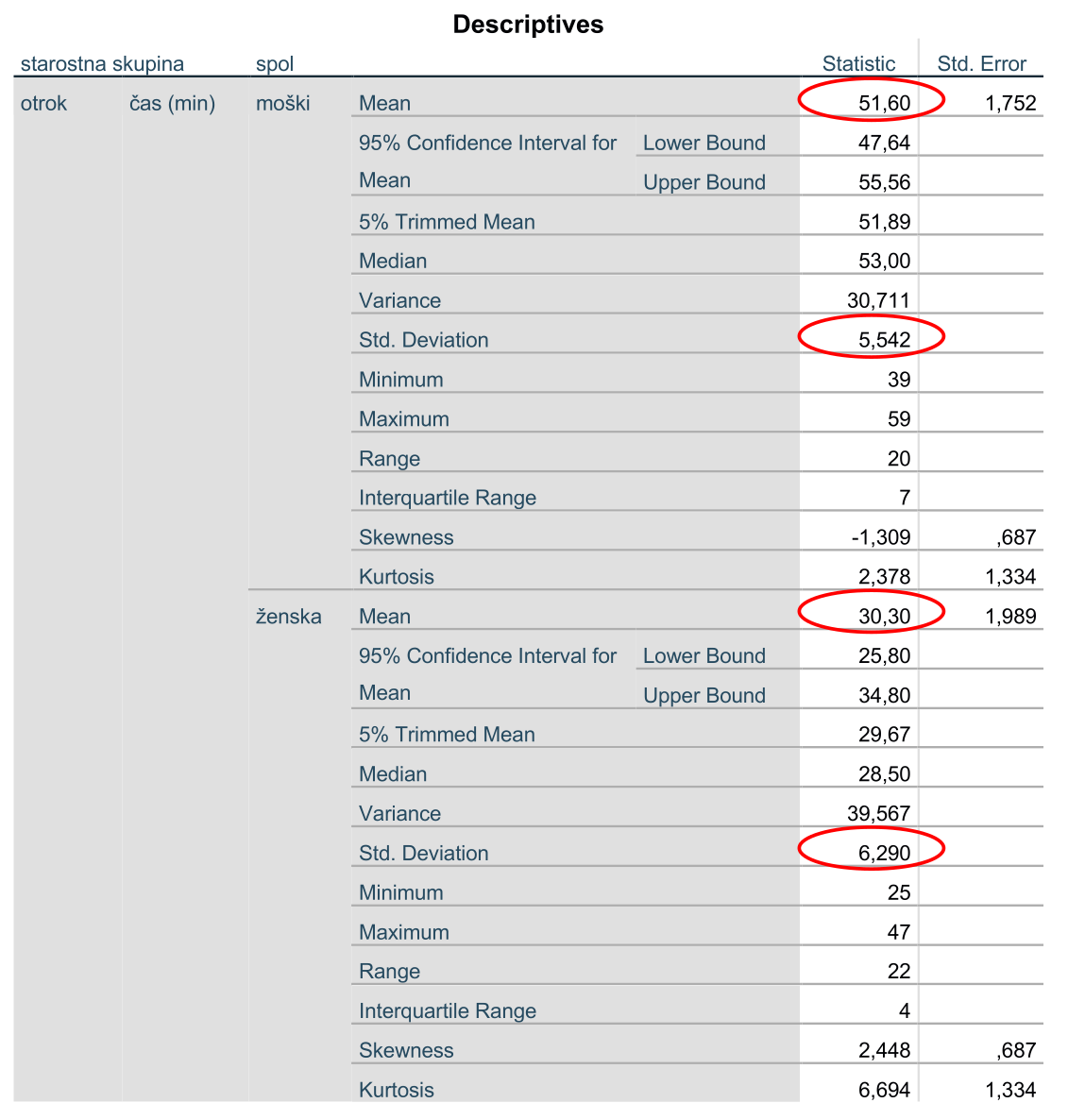1085x1120 pixels.
Task: Select the otrok row label
Action: (x=43, y=104)
